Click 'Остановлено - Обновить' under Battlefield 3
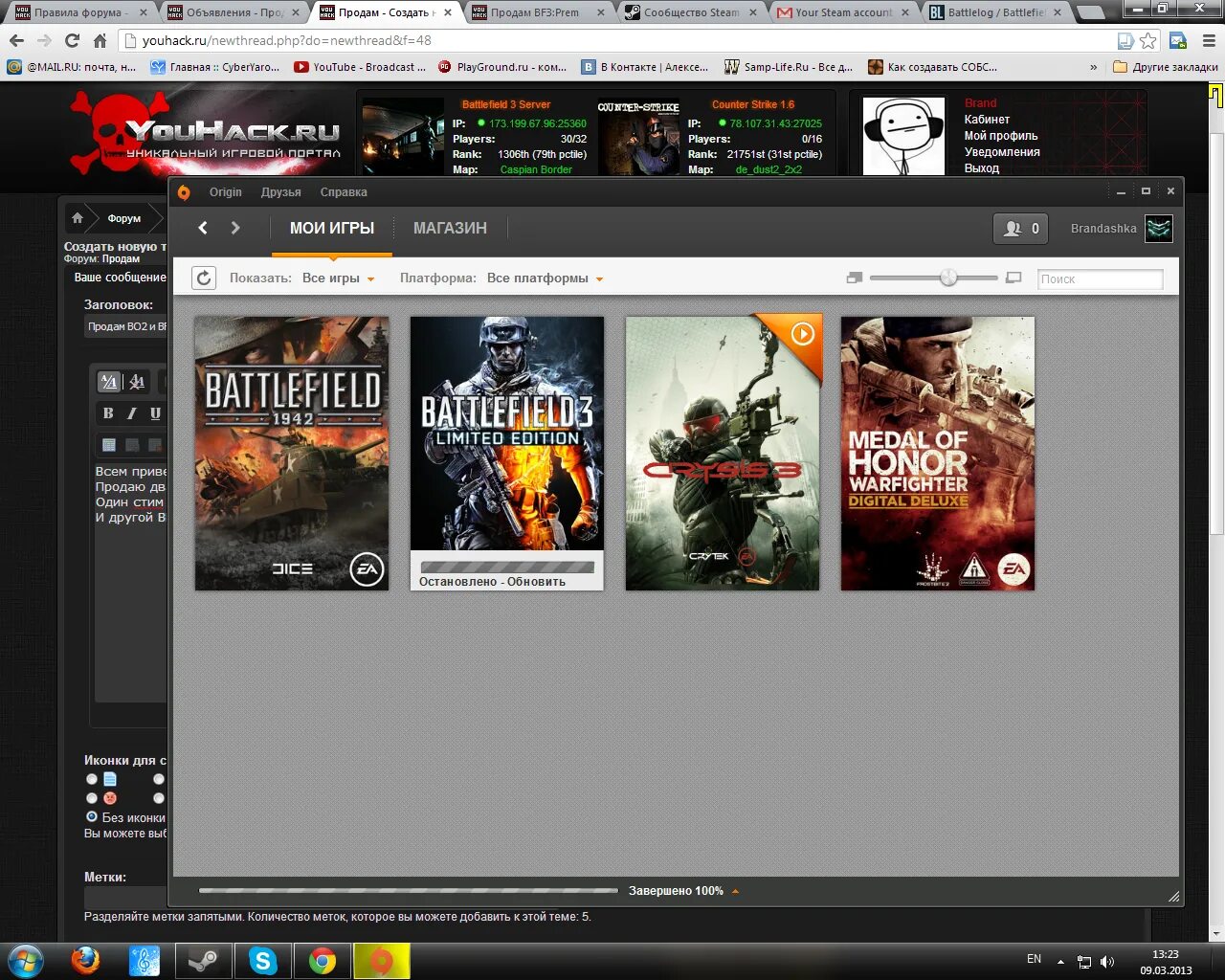Image resolution: width=1225 pixels, height=980 pixels. [492, 582]
